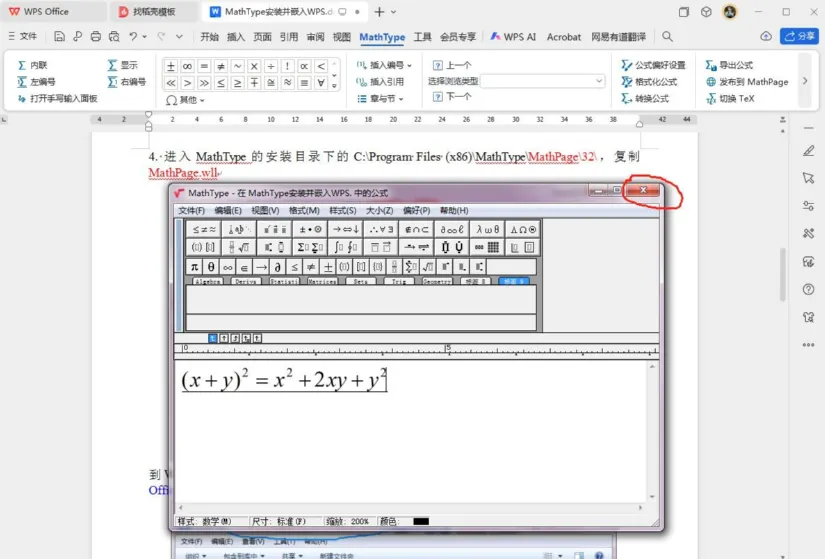Insert right-numbered equation 右编号

[x=127, y=82]
